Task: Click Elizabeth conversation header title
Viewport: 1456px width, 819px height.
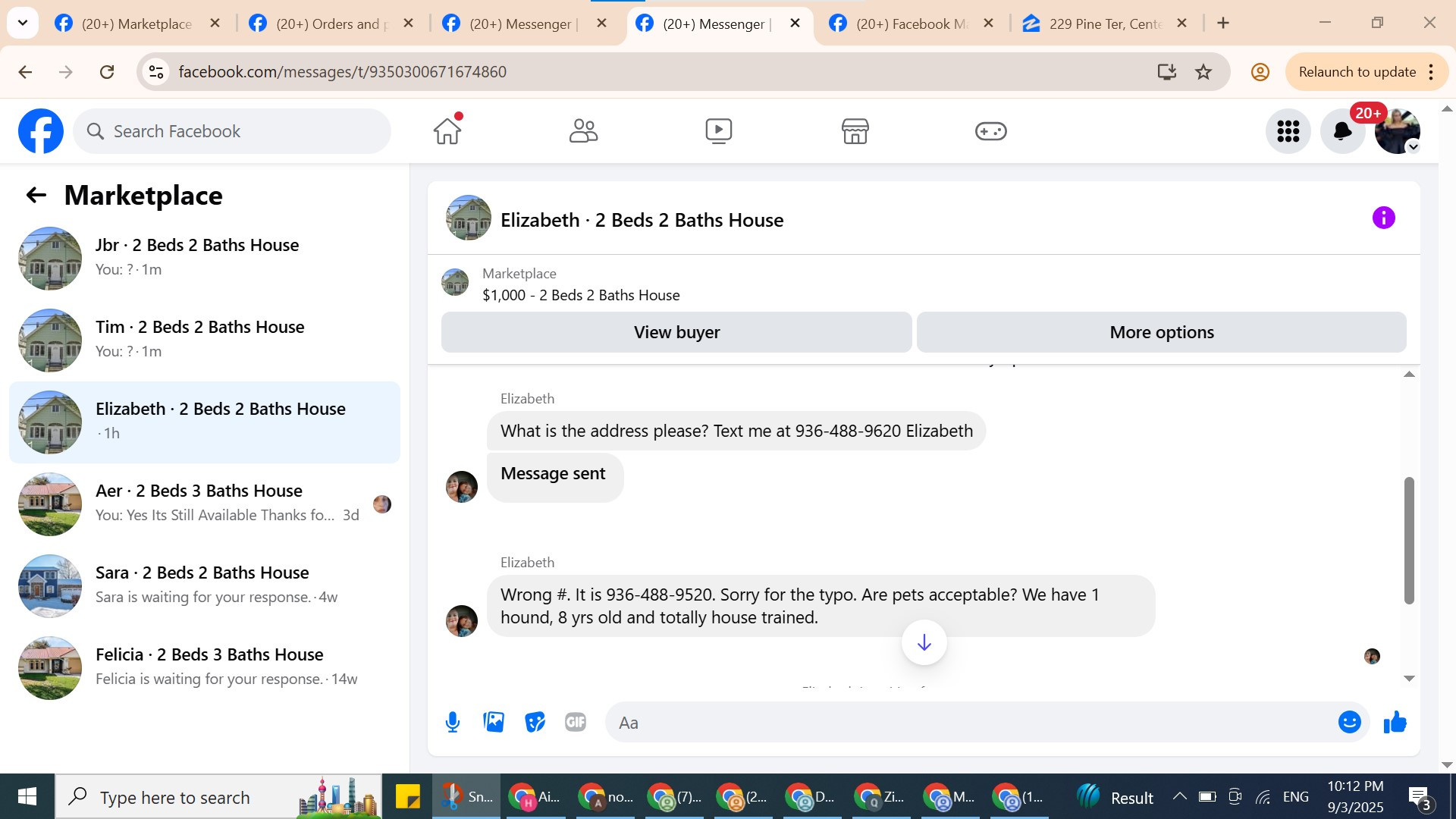Action: click(x=642, y=220)
